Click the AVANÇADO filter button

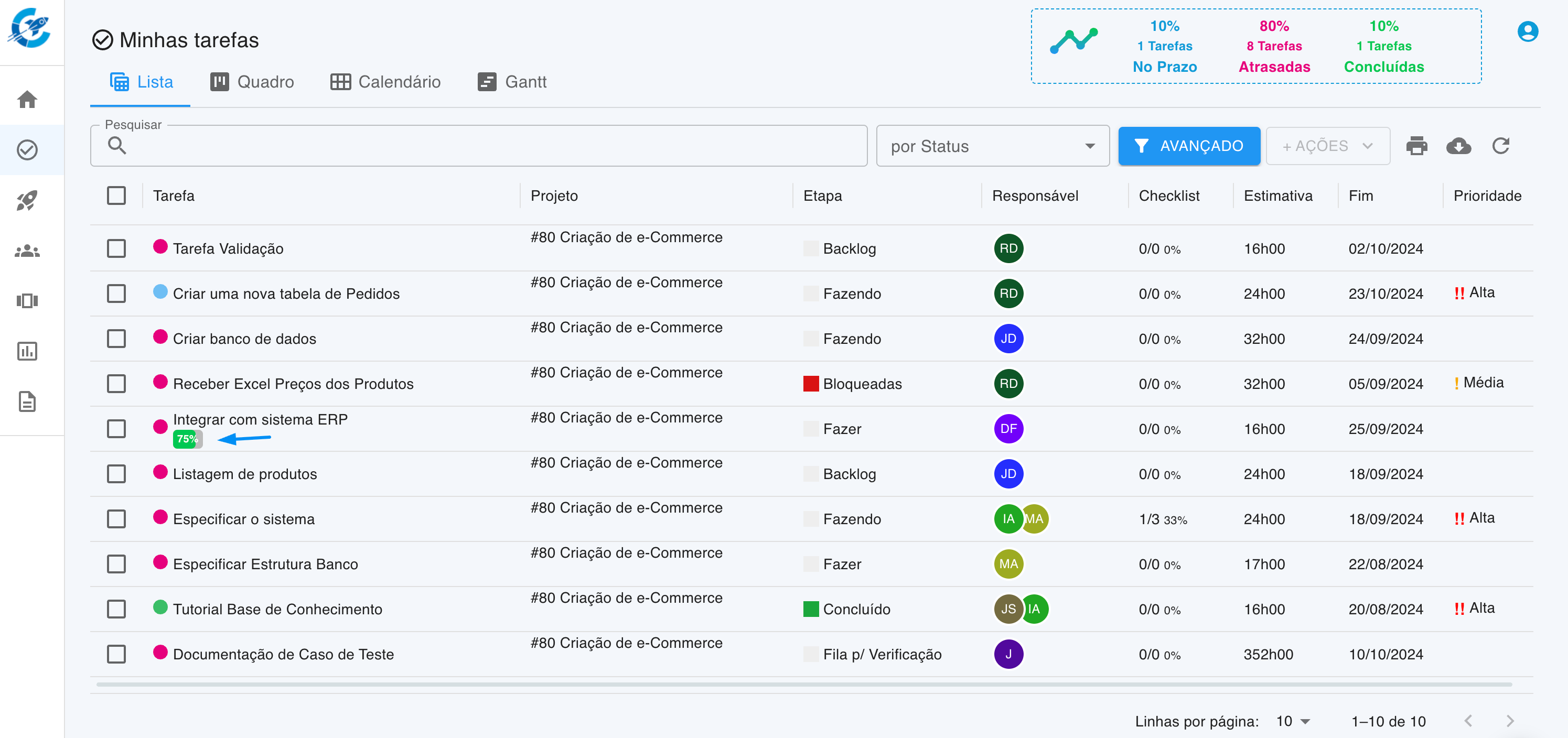(1189, 146)
